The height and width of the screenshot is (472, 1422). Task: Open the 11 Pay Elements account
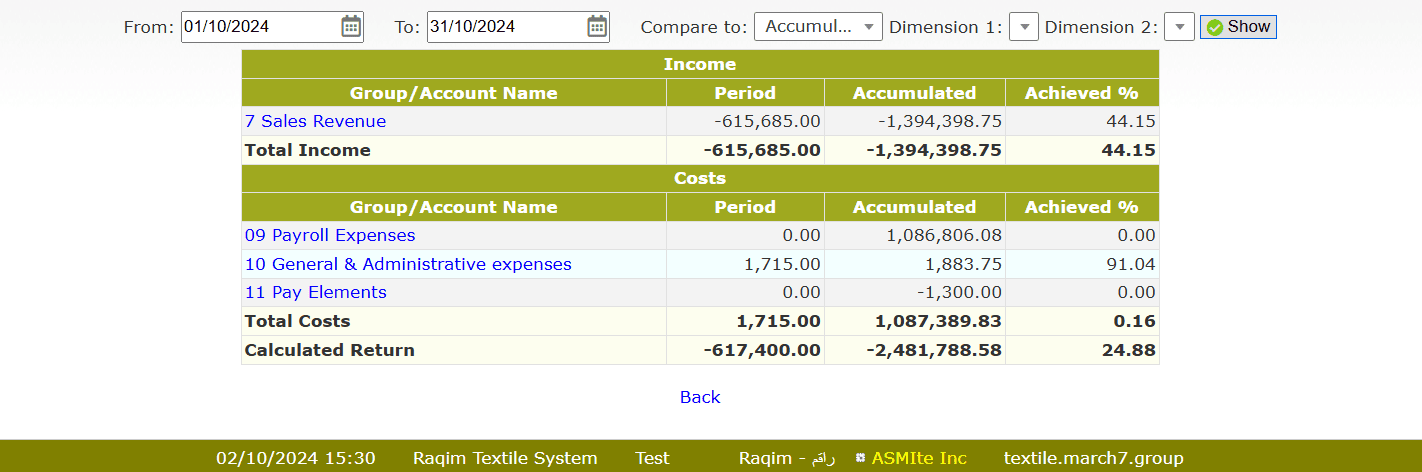tap(315, 292)
